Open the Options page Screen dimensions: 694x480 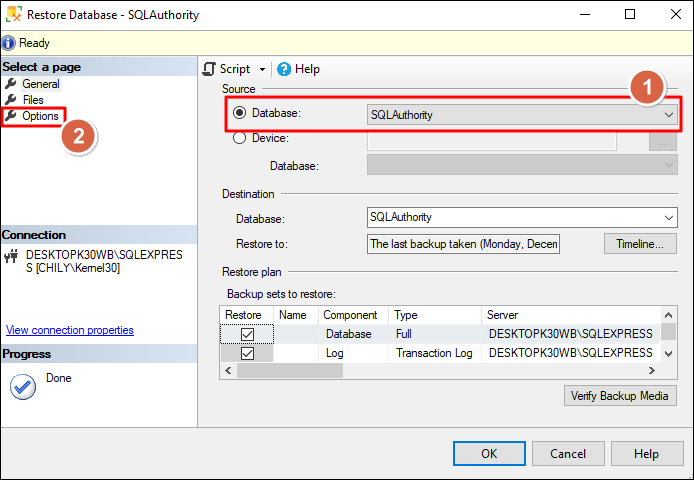pyautogui.click(x=40, y=116)
